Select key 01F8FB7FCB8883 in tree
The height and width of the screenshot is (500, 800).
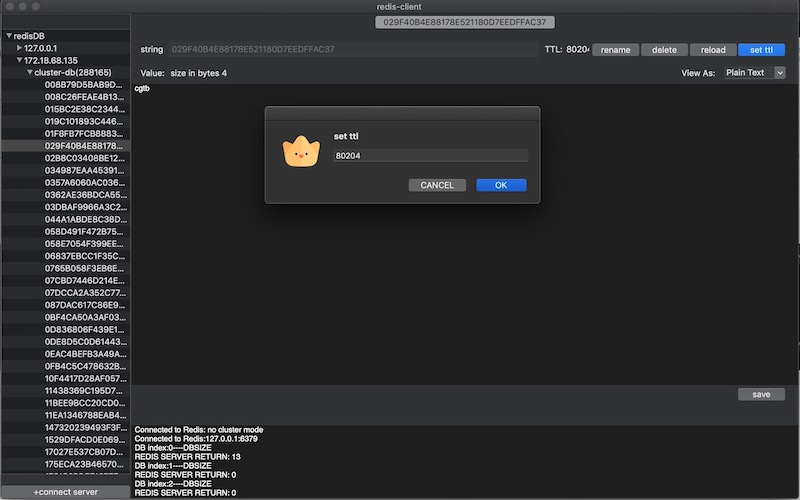84,133
